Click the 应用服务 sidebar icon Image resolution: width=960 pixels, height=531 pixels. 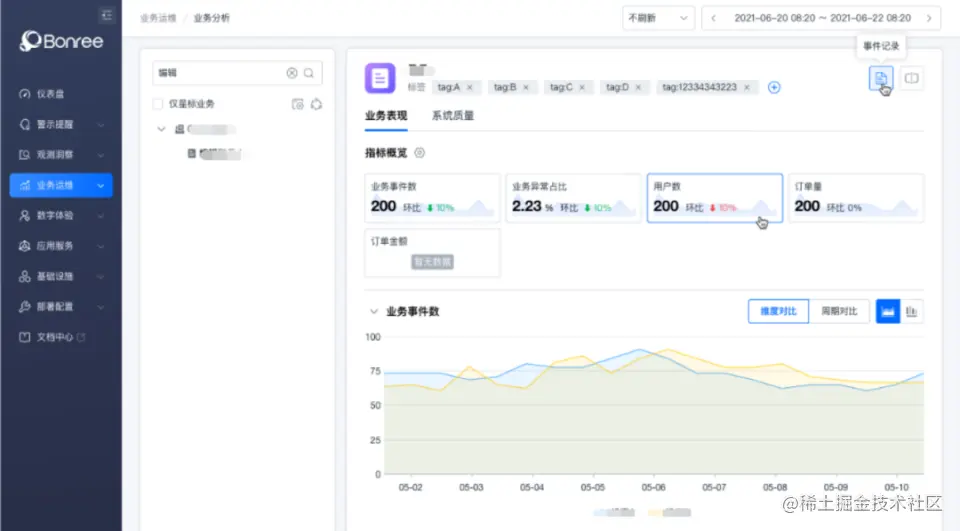24,246
